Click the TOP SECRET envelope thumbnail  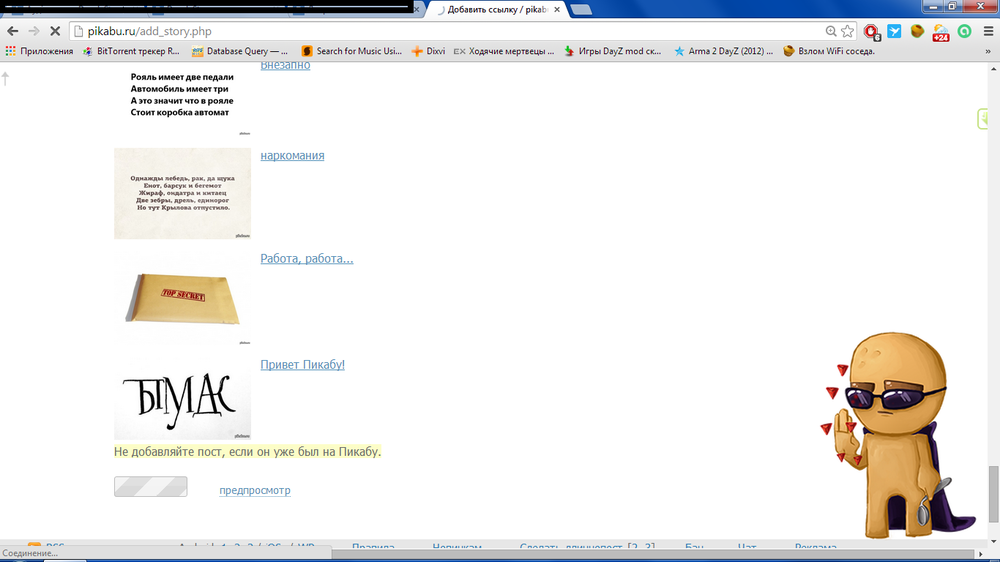[182, 298]
